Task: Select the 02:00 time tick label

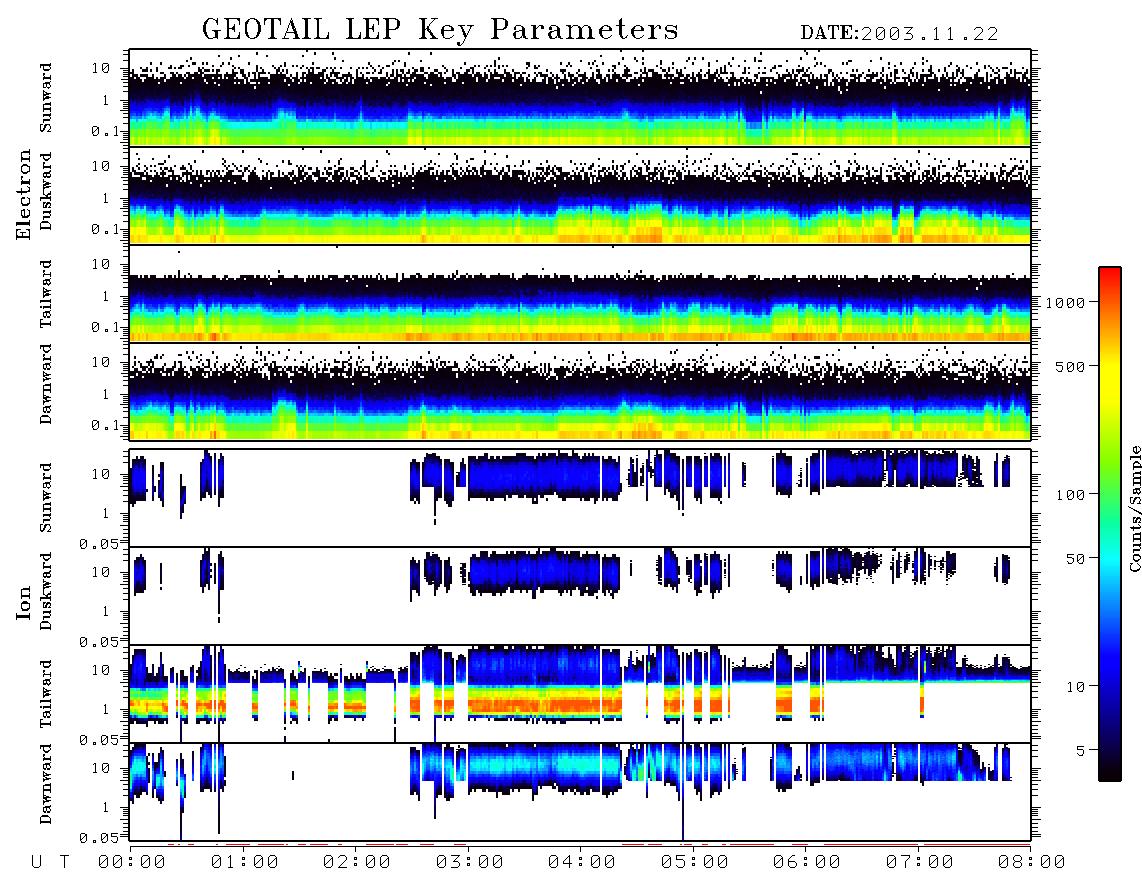Action: tap(357, 863)
